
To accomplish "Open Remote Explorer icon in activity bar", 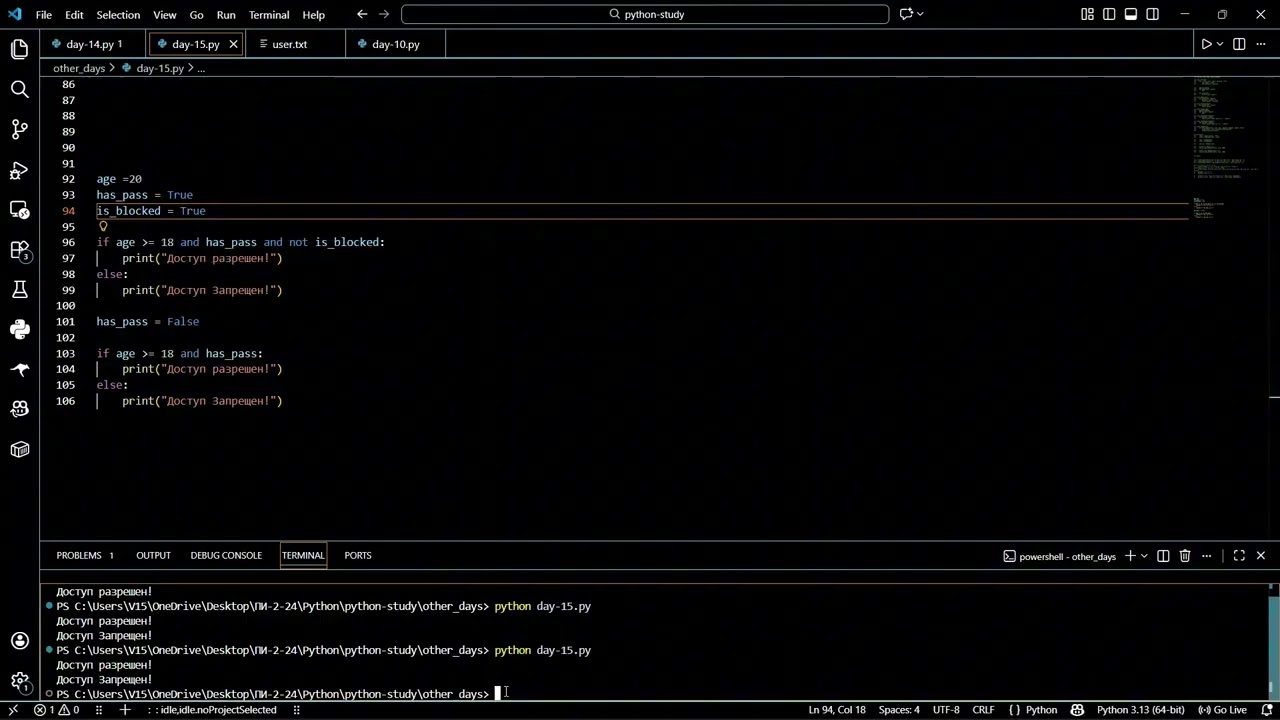I will [19, 209].
